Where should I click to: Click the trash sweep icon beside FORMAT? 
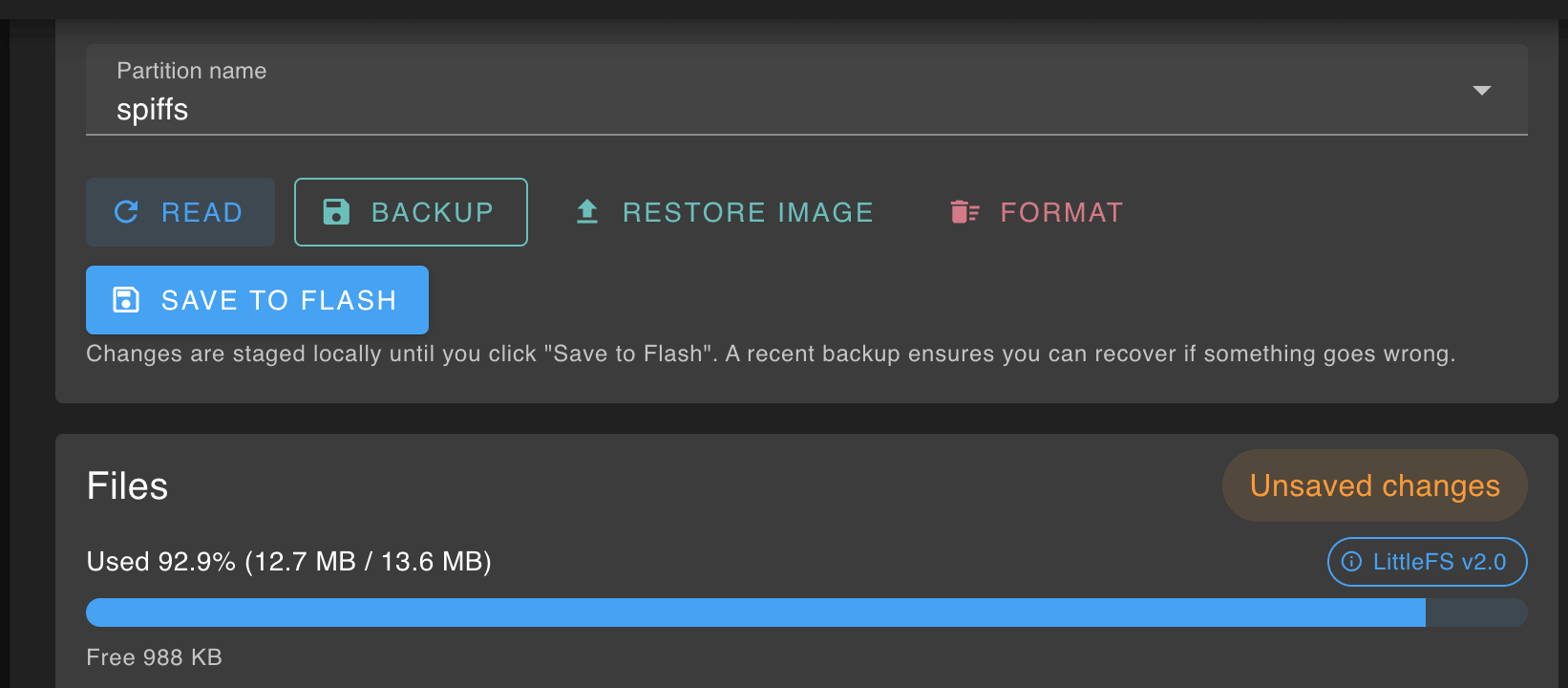(964, 212)
